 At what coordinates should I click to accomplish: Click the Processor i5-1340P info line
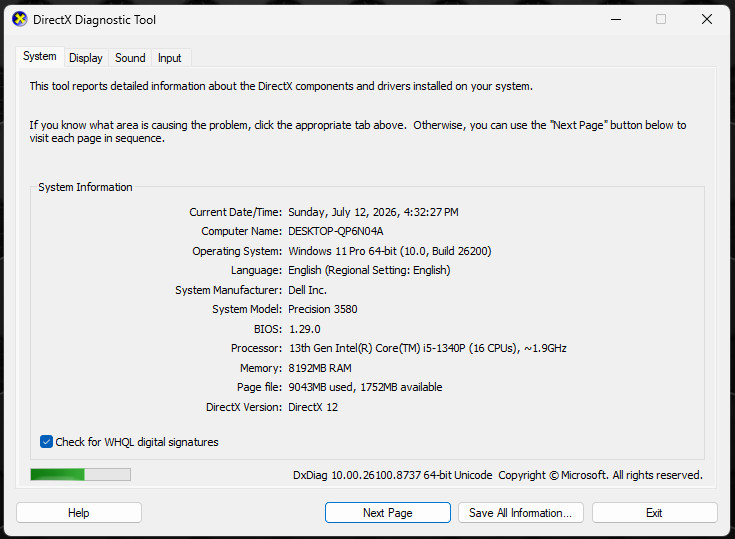pos(427,348)
